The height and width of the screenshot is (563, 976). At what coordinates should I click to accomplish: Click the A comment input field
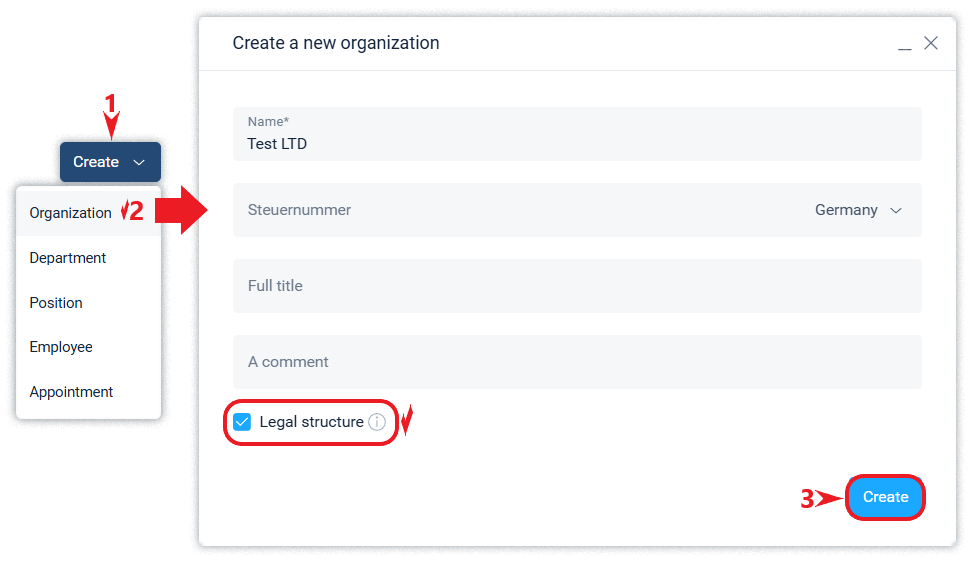point(577,362)
